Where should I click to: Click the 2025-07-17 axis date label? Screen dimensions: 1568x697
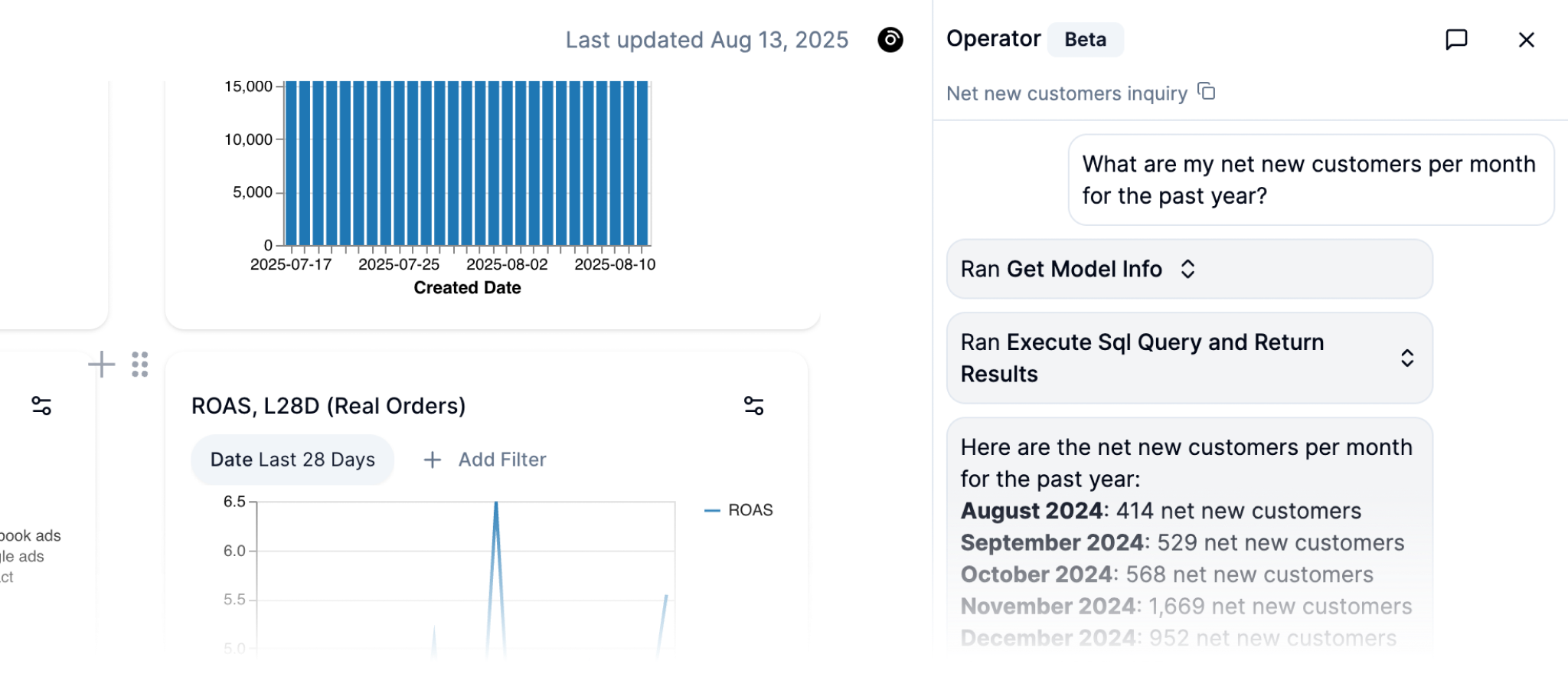pos(291,264)
